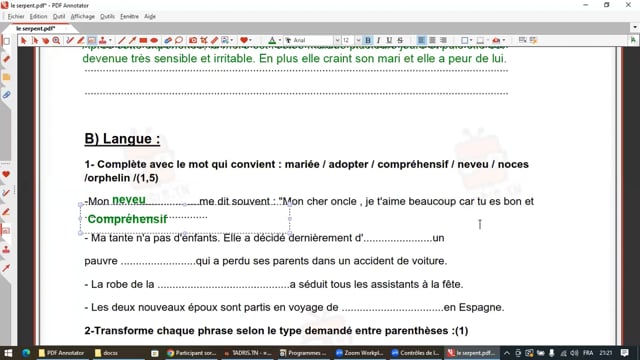640x360 pixels.
Task: Toggle italic formatting
Action: pyautogui.click(x=378, y=40)
